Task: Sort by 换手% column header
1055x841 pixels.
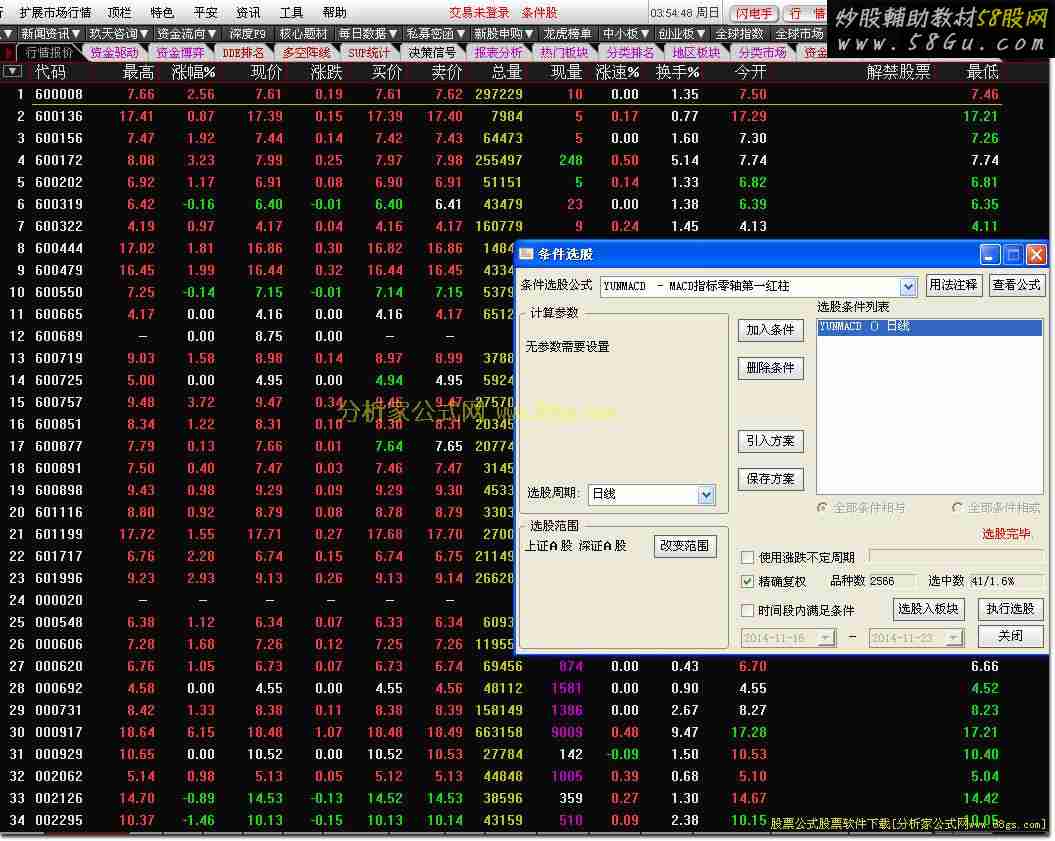Action: coord(678,72)
